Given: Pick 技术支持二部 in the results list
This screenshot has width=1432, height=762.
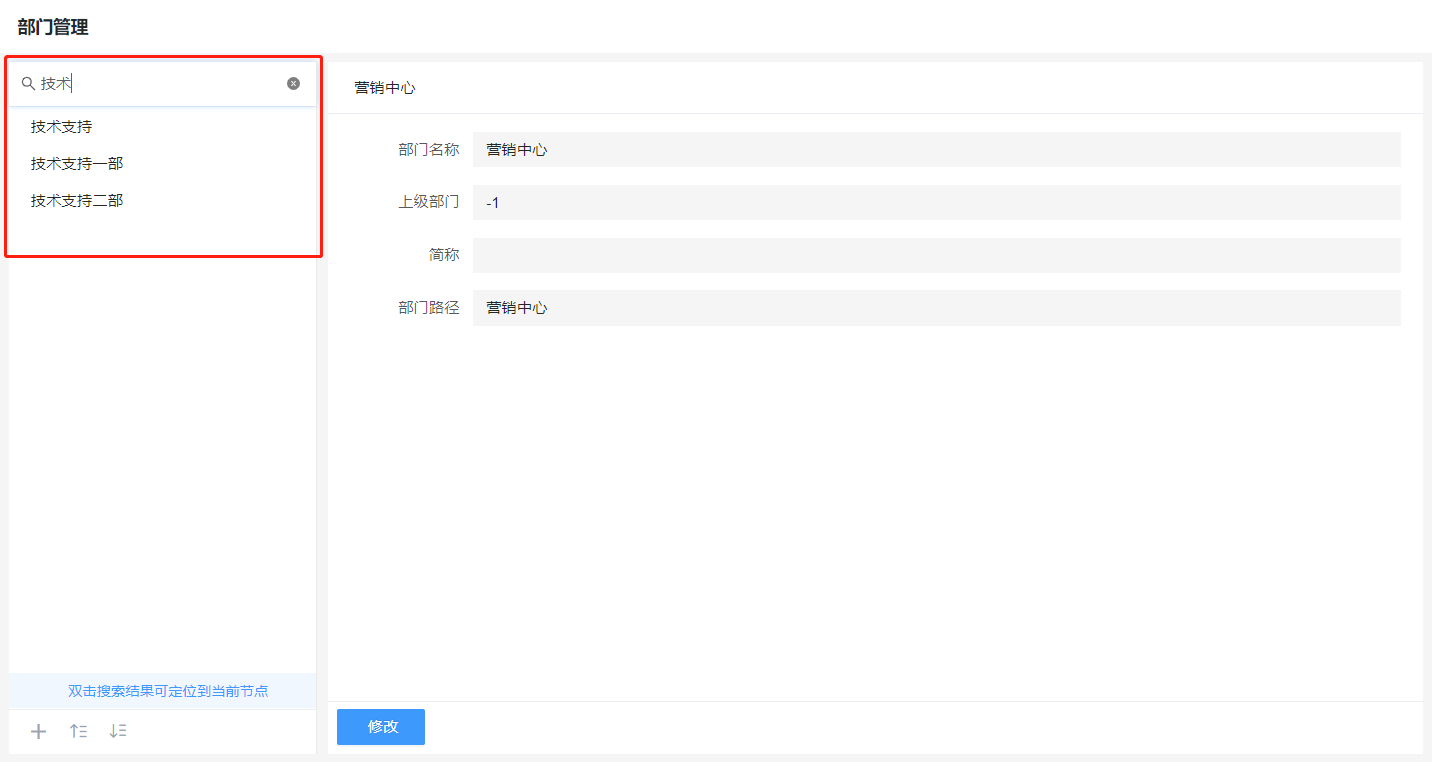Looking at the screenshot, I should click(x=77, y=201).
